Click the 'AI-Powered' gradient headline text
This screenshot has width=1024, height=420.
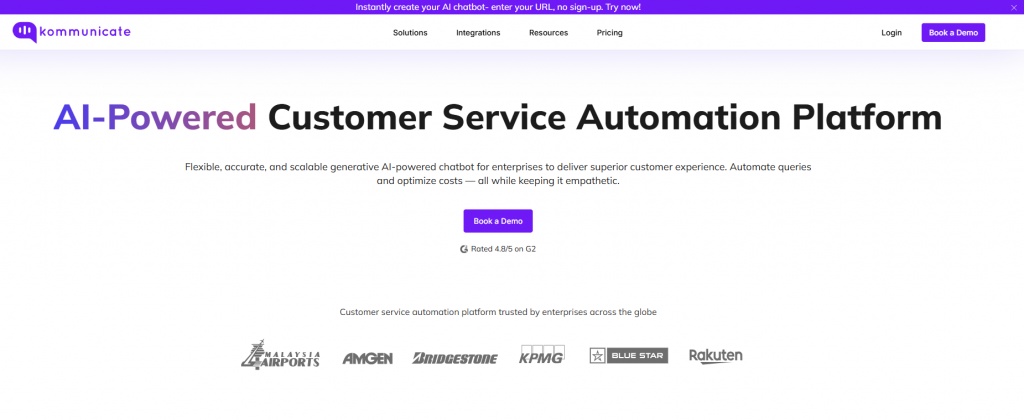[x=155, y=118]
